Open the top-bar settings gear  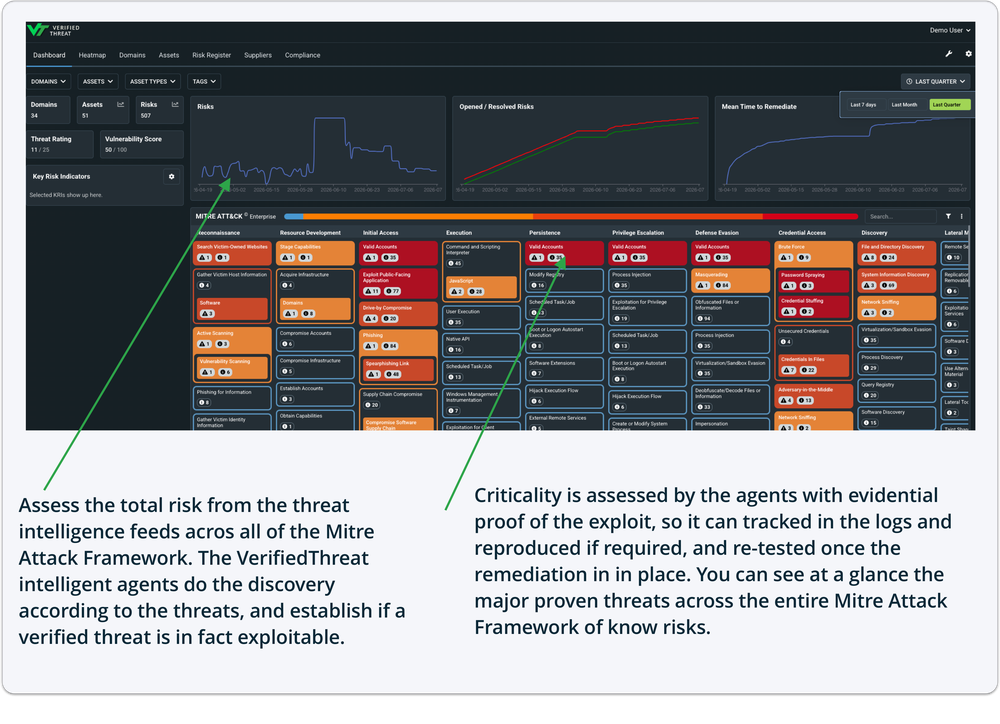(x=968, y=54)
